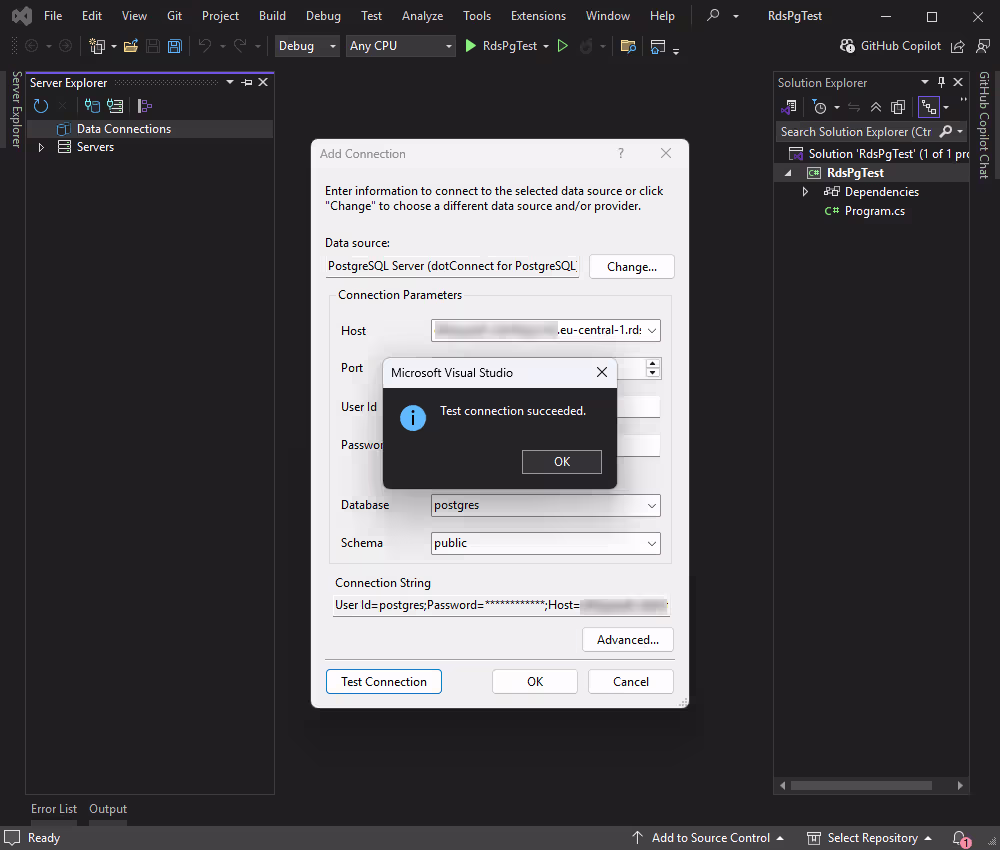Click OK on the connection succeeded dialog
Viewport: 1000px width, 850px height.
click(561, 461)
